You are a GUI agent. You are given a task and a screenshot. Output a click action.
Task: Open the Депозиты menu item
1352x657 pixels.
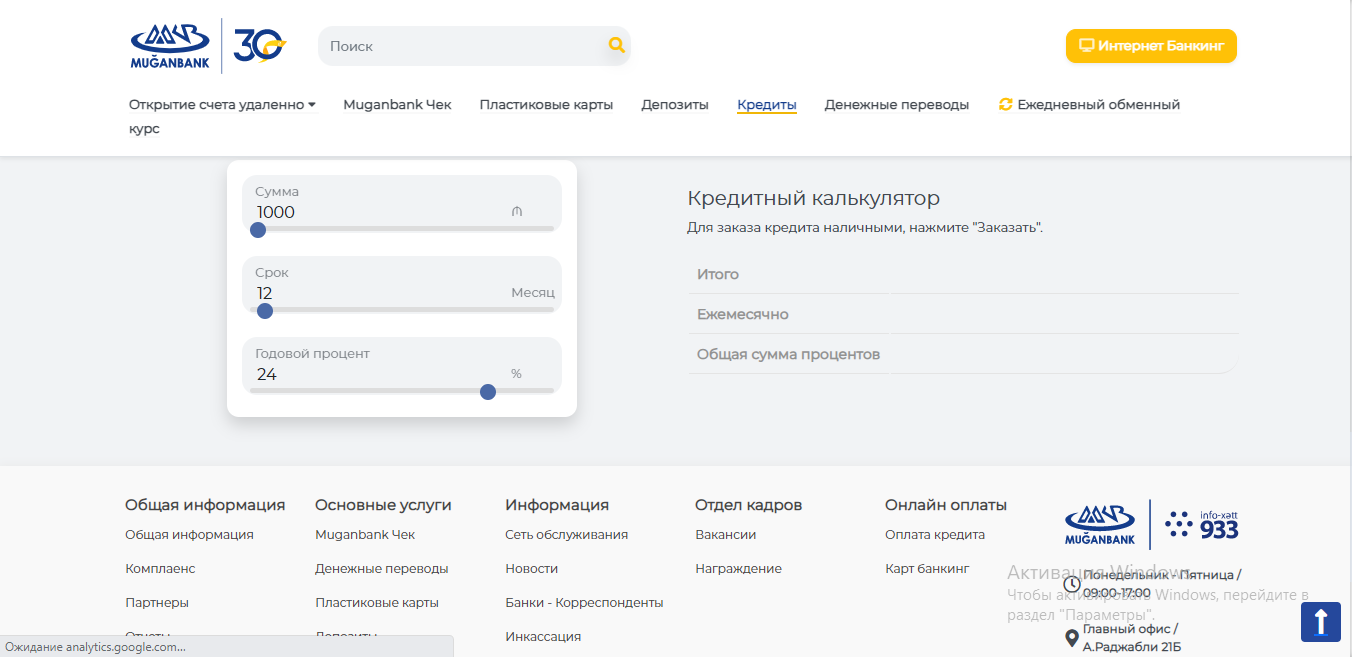coord(674,104)
